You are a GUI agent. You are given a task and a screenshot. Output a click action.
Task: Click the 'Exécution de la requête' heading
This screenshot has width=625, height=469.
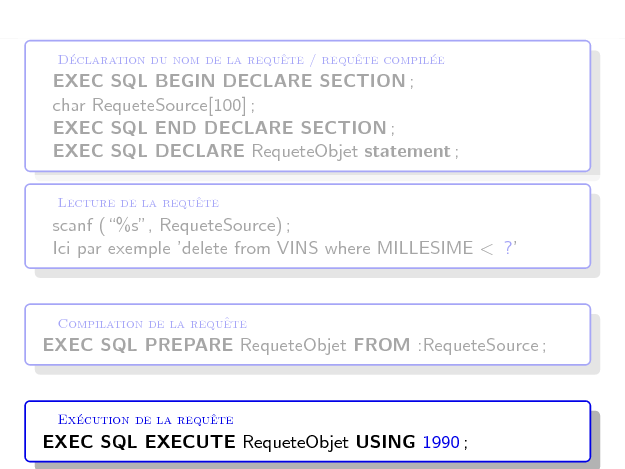click(146, 419)
